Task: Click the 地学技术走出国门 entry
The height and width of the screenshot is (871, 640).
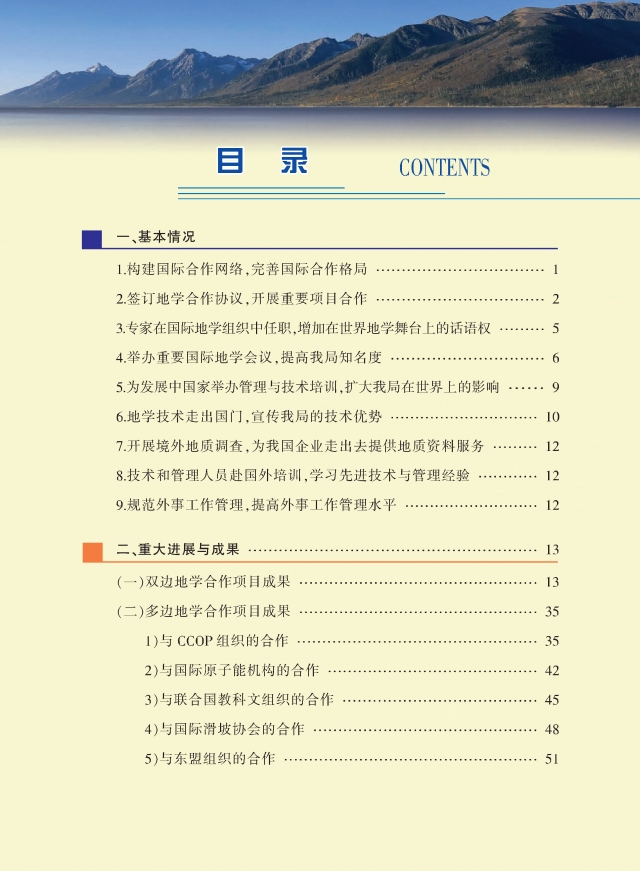Action: [x=248, y=417]
